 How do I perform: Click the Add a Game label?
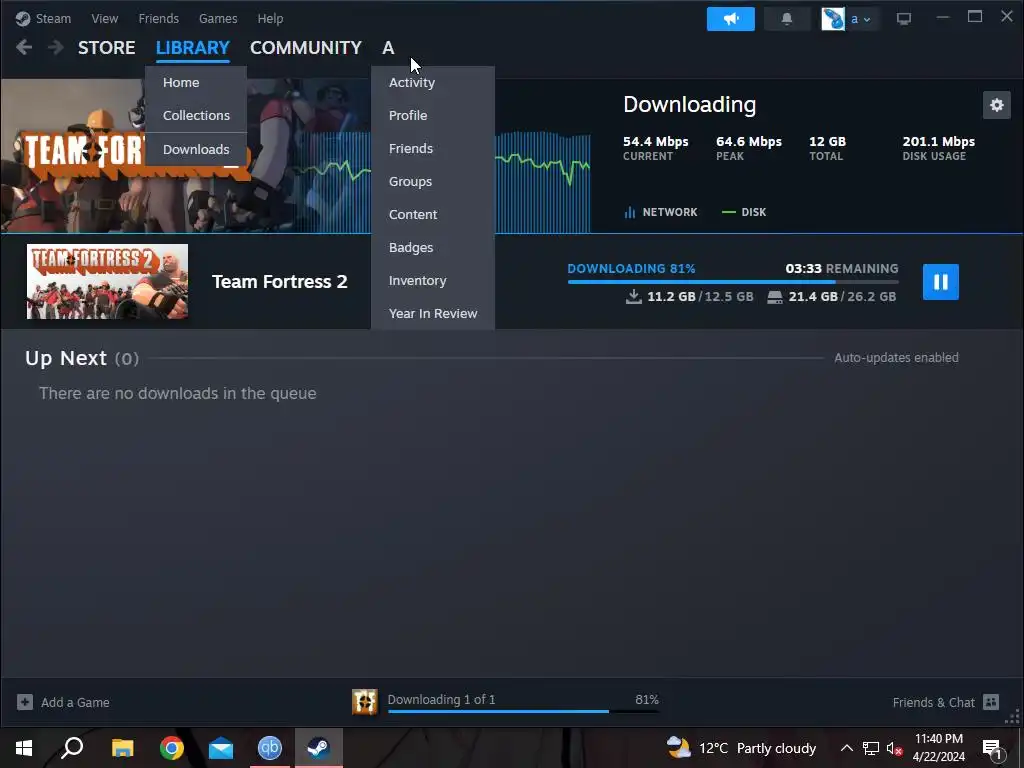(x=75, y=703)
